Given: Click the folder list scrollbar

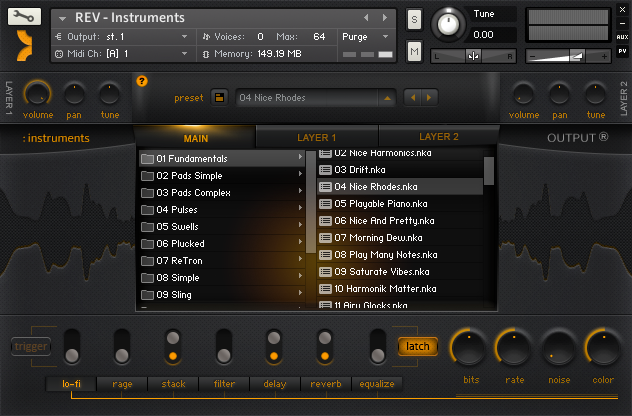Looking at the screenshot, I should (311, 202).
